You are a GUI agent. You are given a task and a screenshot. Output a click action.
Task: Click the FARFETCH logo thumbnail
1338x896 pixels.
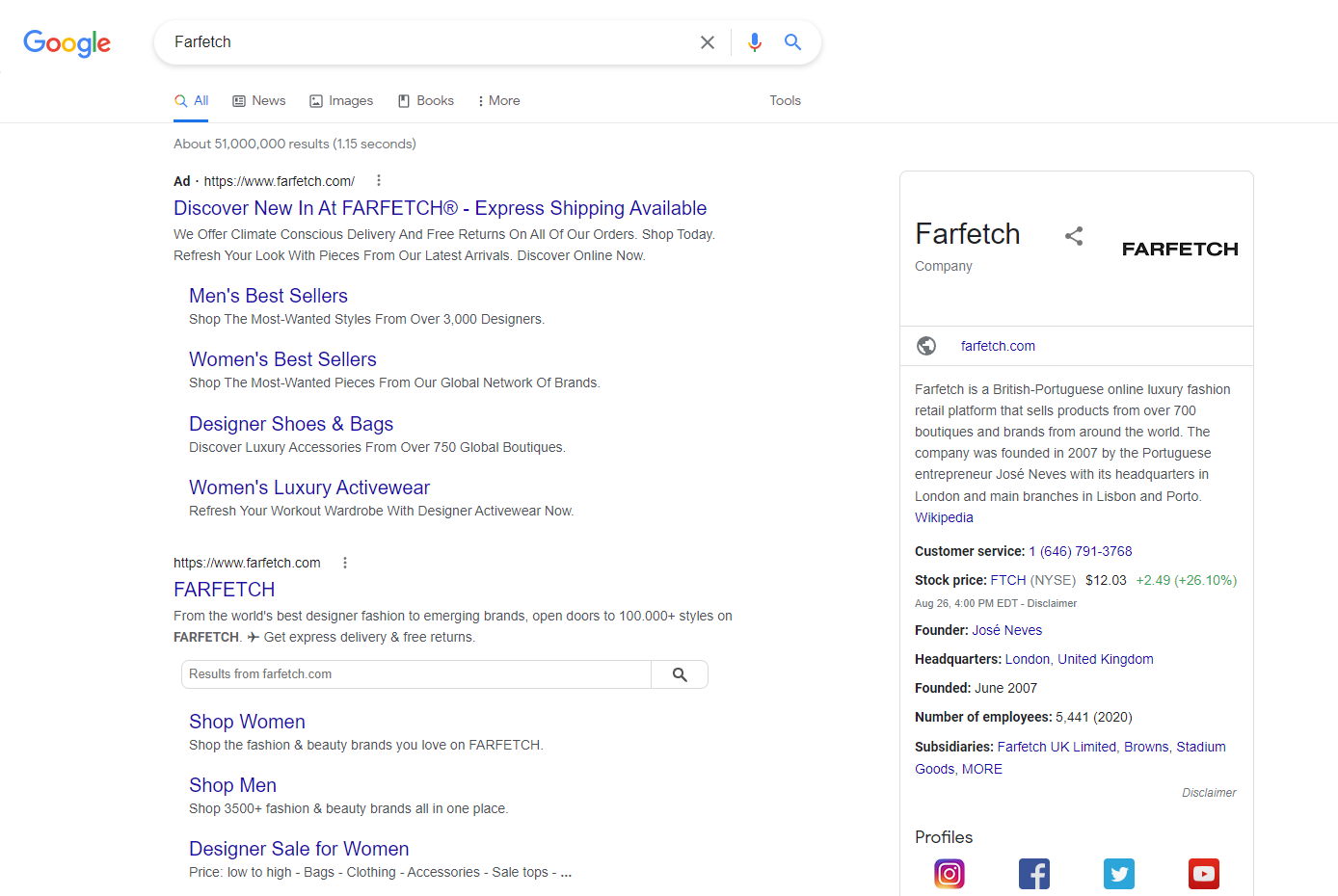1179,249
